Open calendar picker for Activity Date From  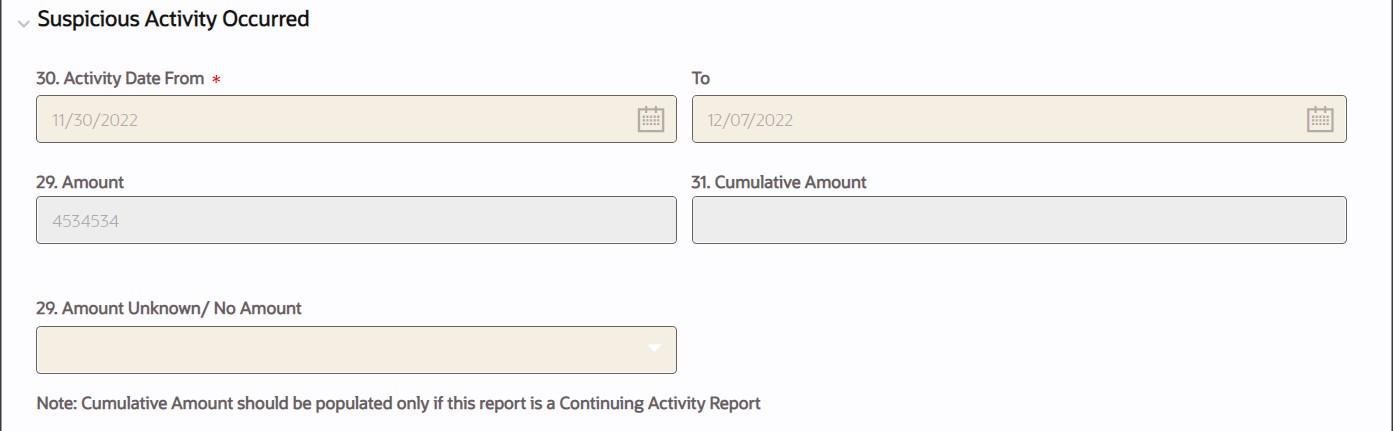(x=651, y=119)
